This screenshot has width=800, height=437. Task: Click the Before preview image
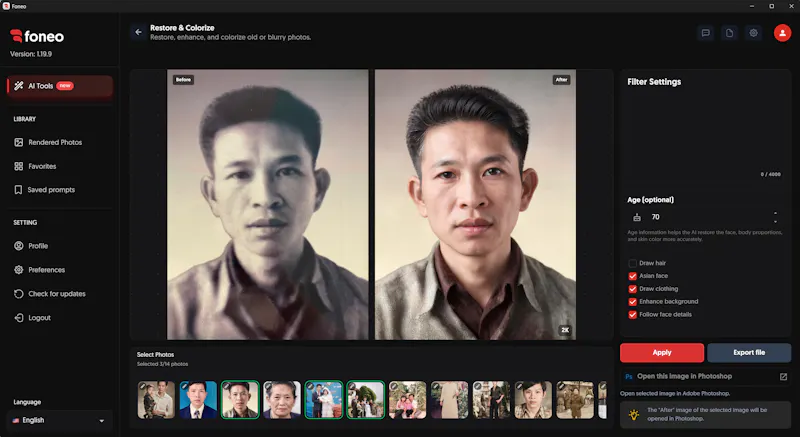pyautogui.click(x=267, y=204)
